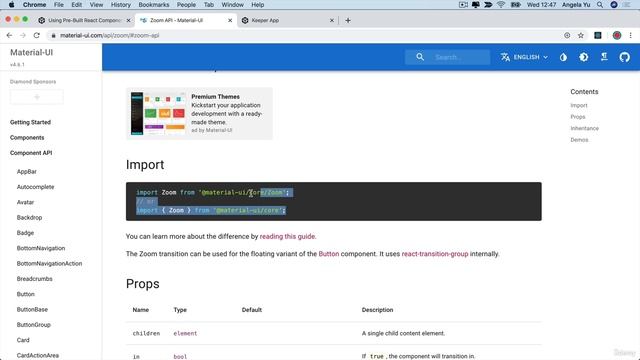Click the 'children' prop name cell
Viewport: 640px width, 360px height.
(x=146, y=333)
